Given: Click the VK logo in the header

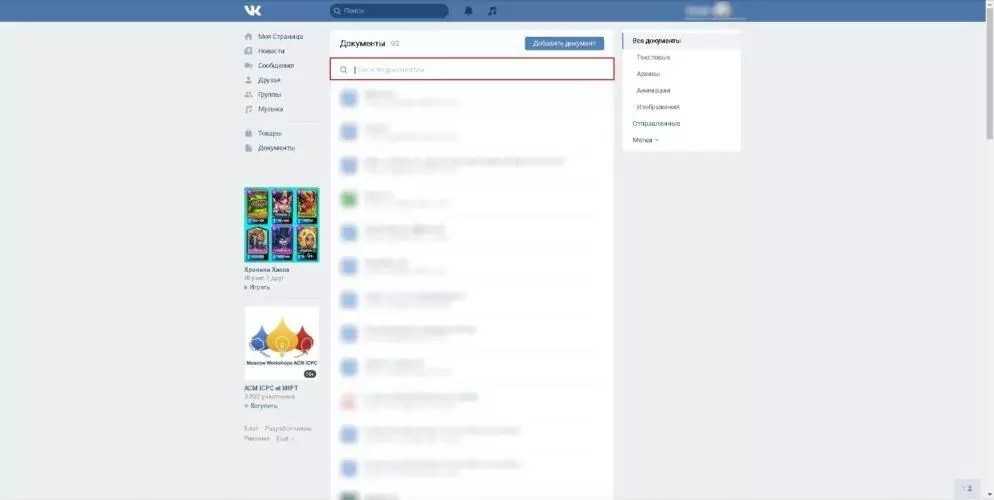Looking at the screenshot, I should 252,11.
